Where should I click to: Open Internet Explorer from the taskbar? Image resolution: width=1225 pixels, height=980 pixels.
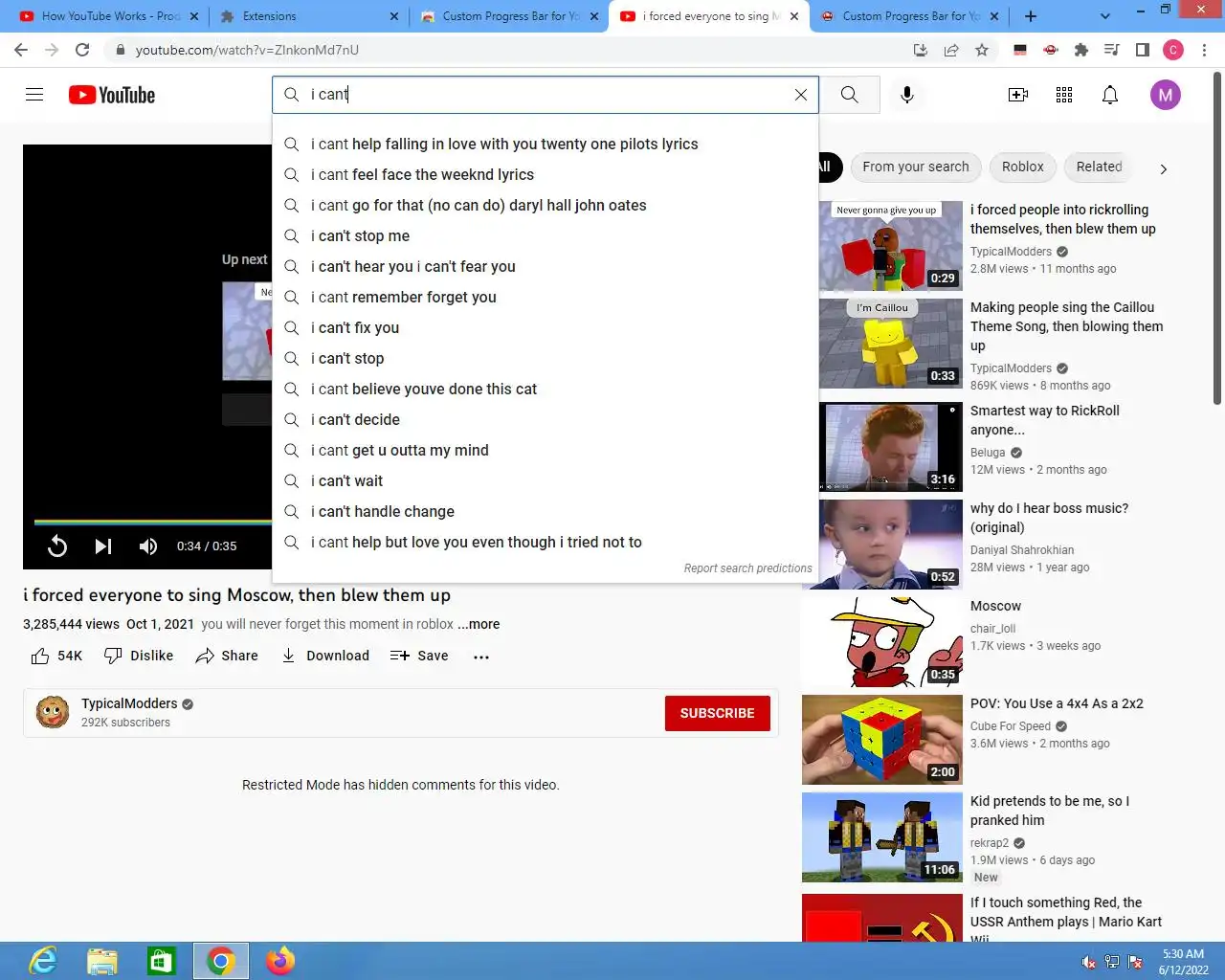pos(43,961)
